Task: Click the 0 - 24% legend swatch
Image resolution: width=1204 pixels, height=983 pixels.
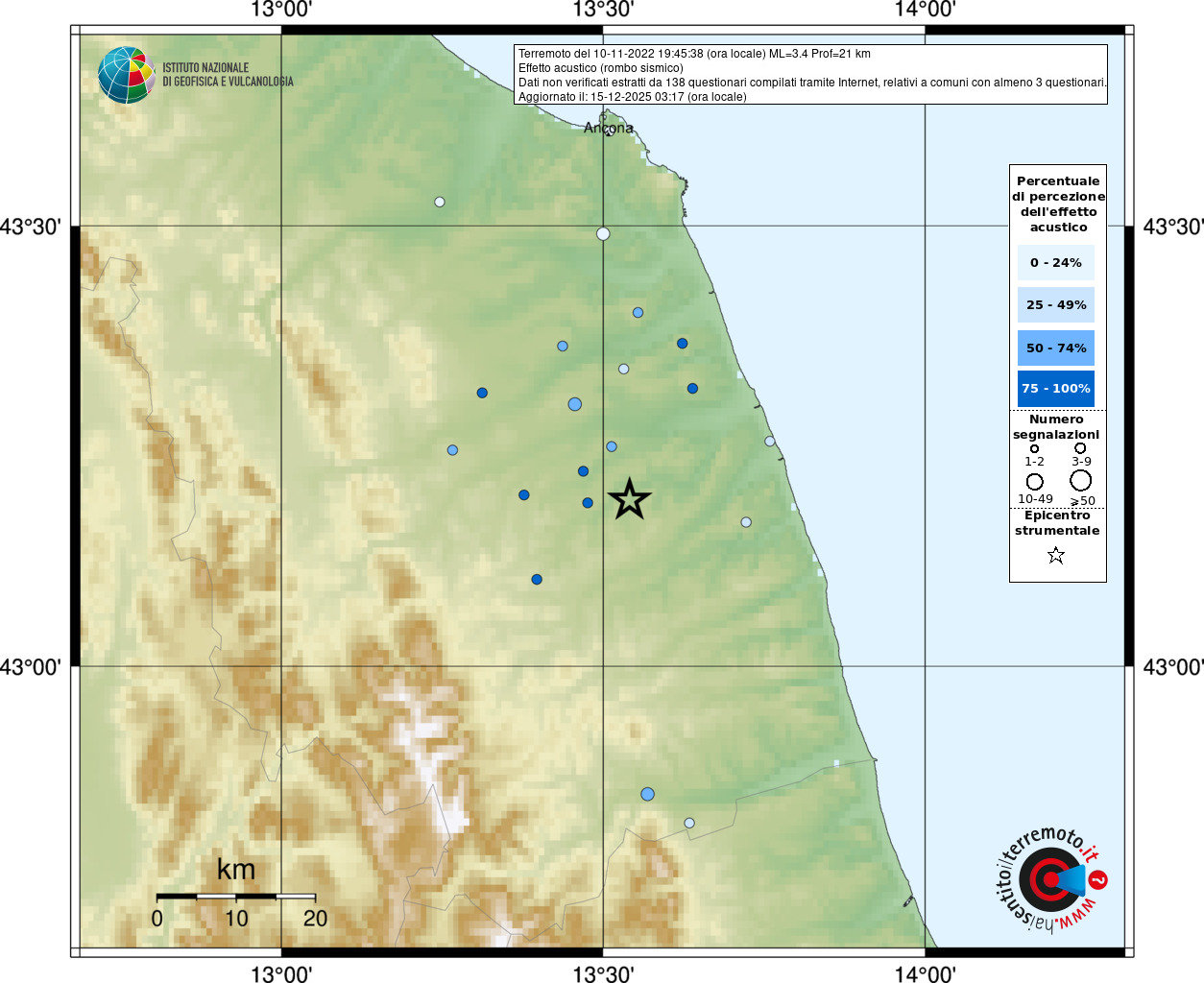Action: tap(1055, 262)
